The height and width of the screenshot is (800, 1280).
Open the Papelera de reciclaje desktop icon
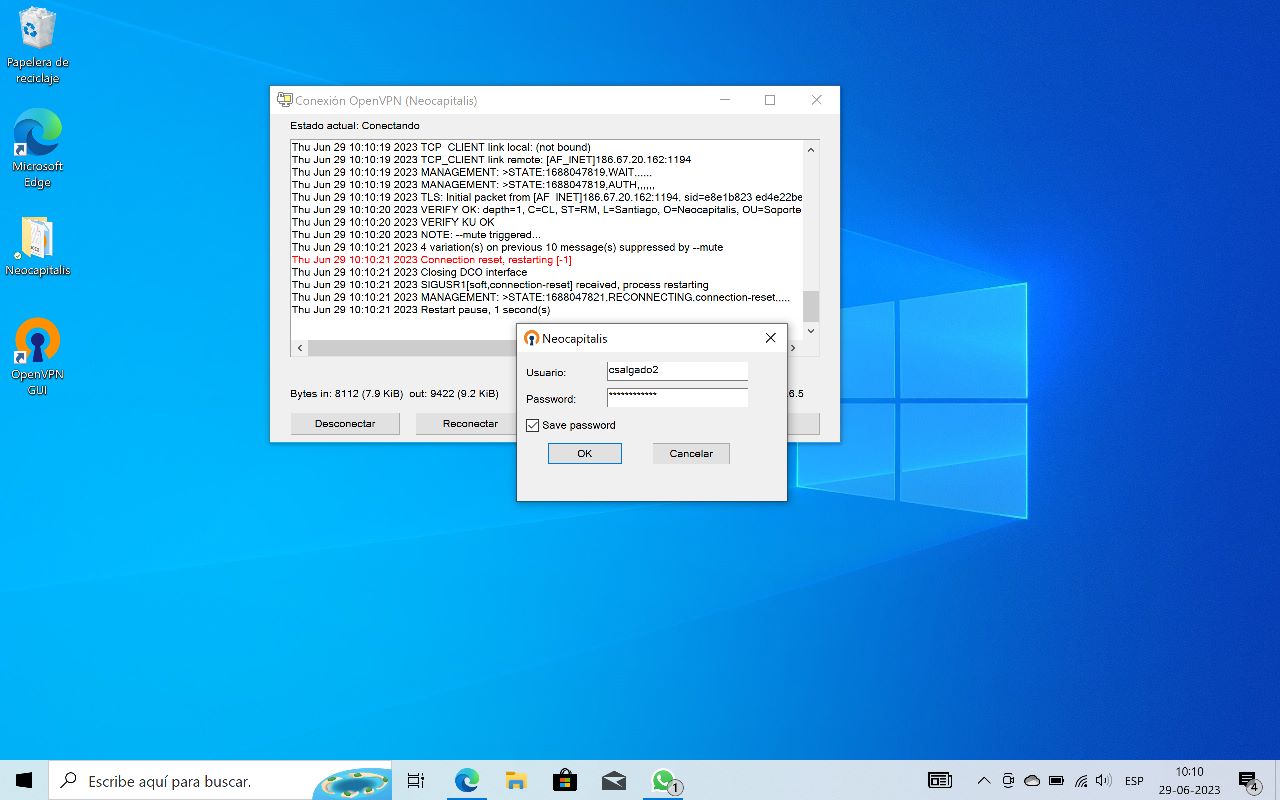(x=37, y=45)
